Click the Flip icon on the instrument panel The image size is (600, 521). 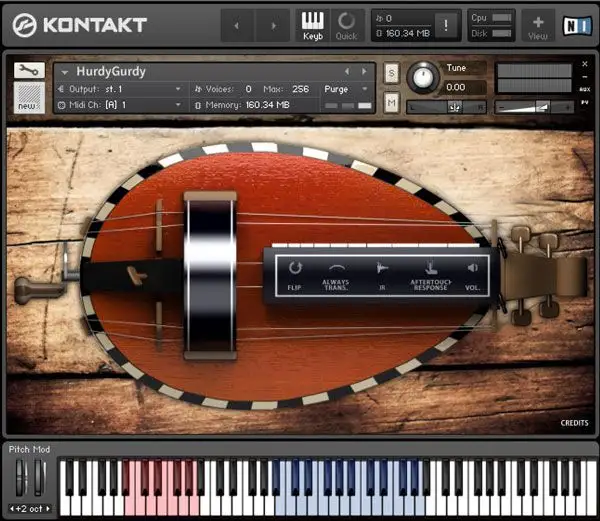[294, 269]
